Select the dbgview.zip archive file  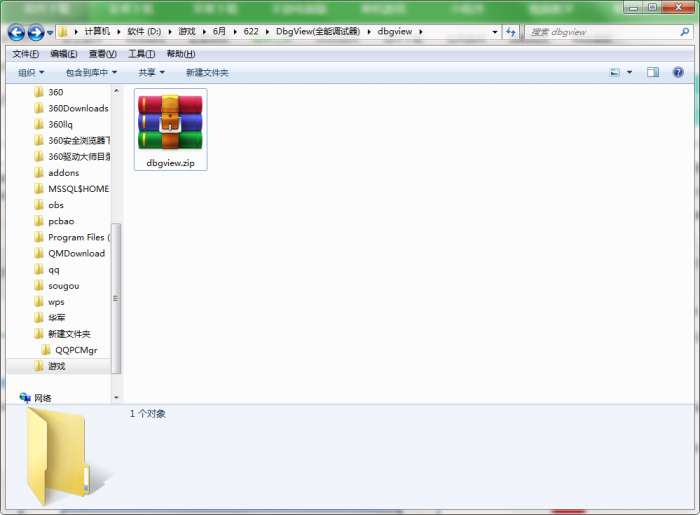click(171, 129)
